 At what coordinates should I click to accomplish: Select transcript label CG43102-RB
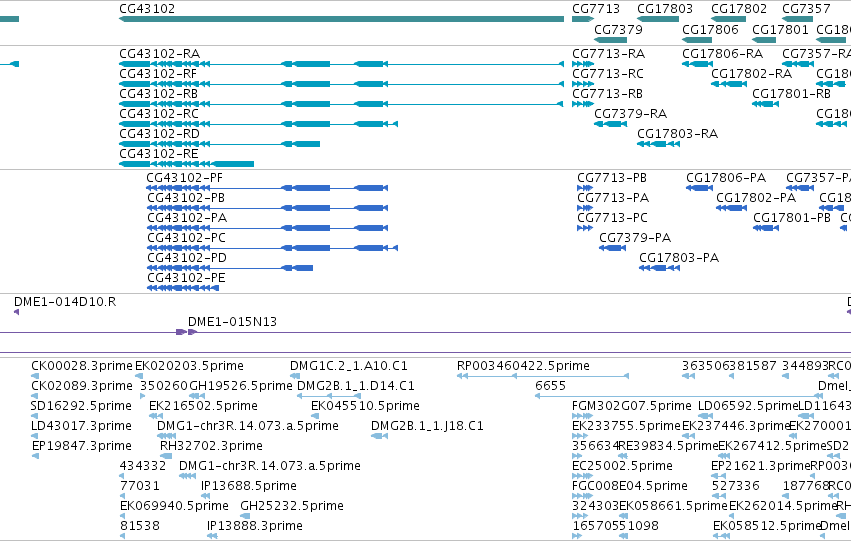158,94
